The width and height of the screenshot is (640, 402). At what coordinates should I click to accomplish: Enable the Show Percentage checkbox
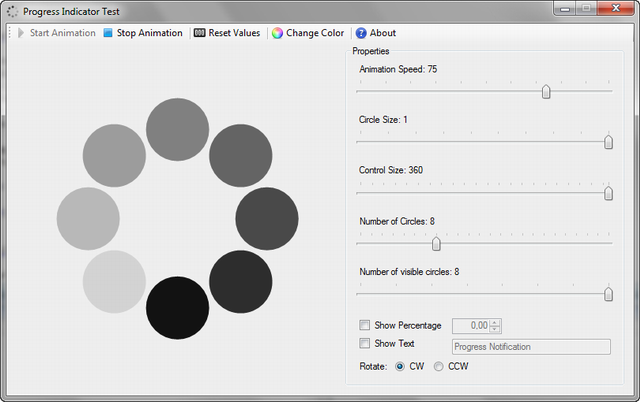364,325
